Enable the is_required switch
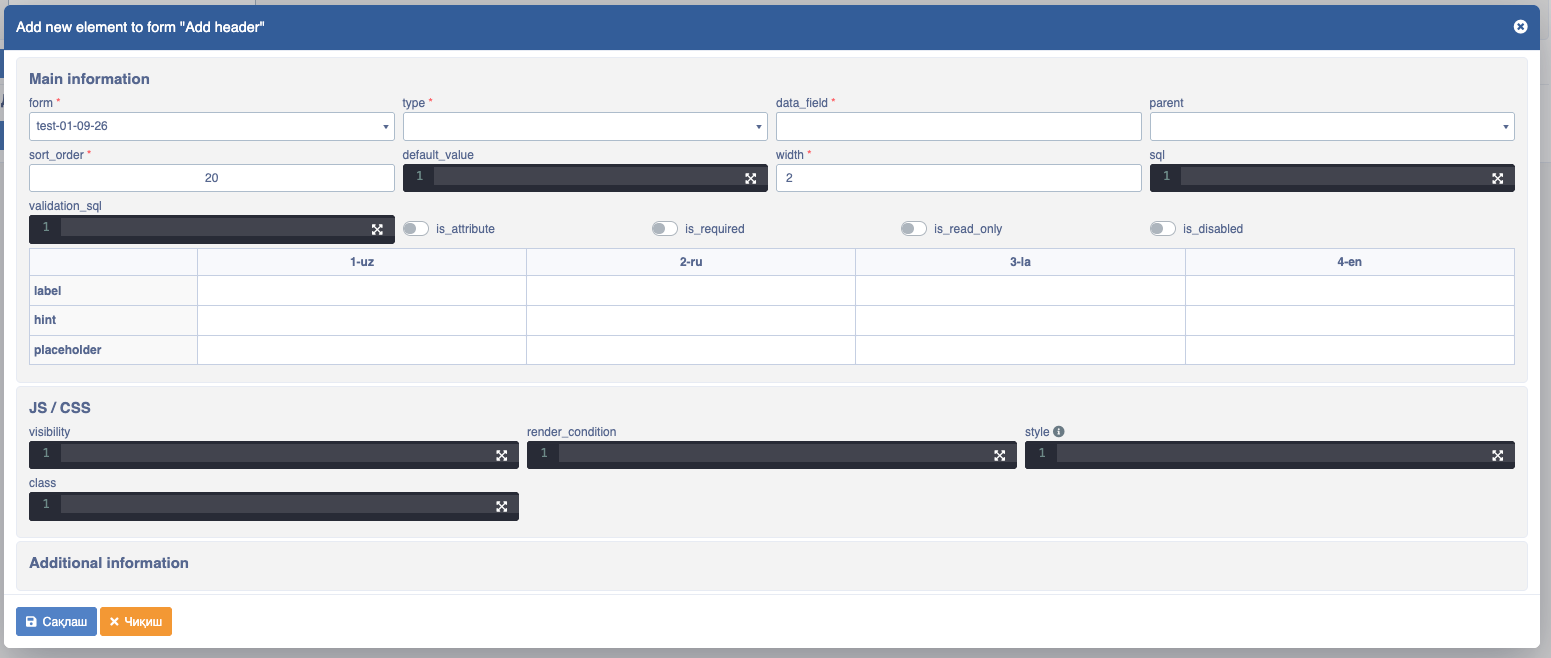Viewport: 1551px width, 658px height. [664, 229]
